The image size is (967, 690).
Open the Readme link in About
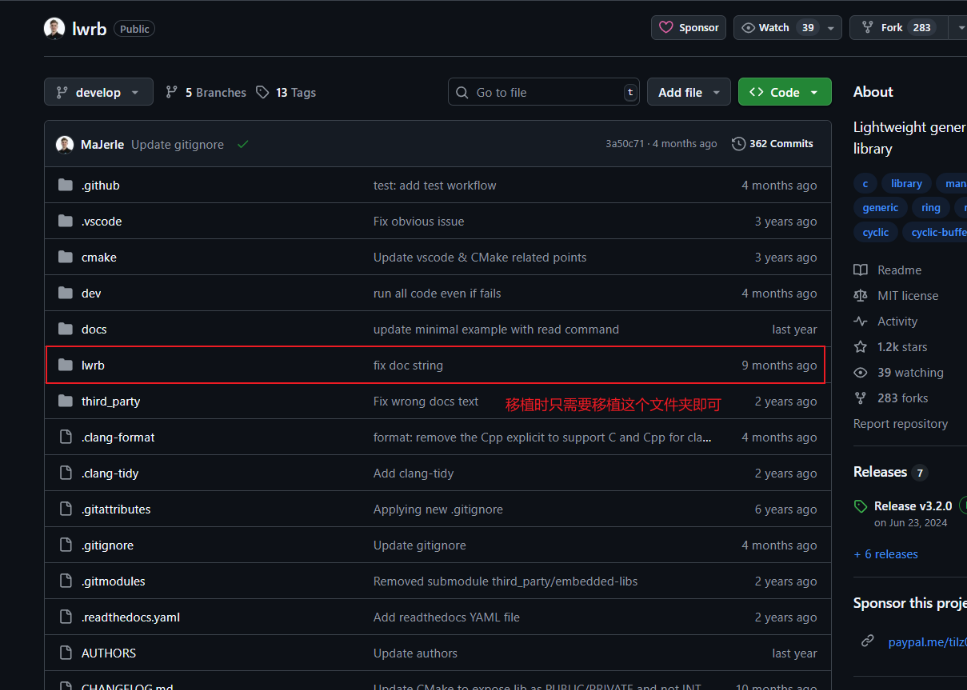pyautogui.click(x=887, y=270)
